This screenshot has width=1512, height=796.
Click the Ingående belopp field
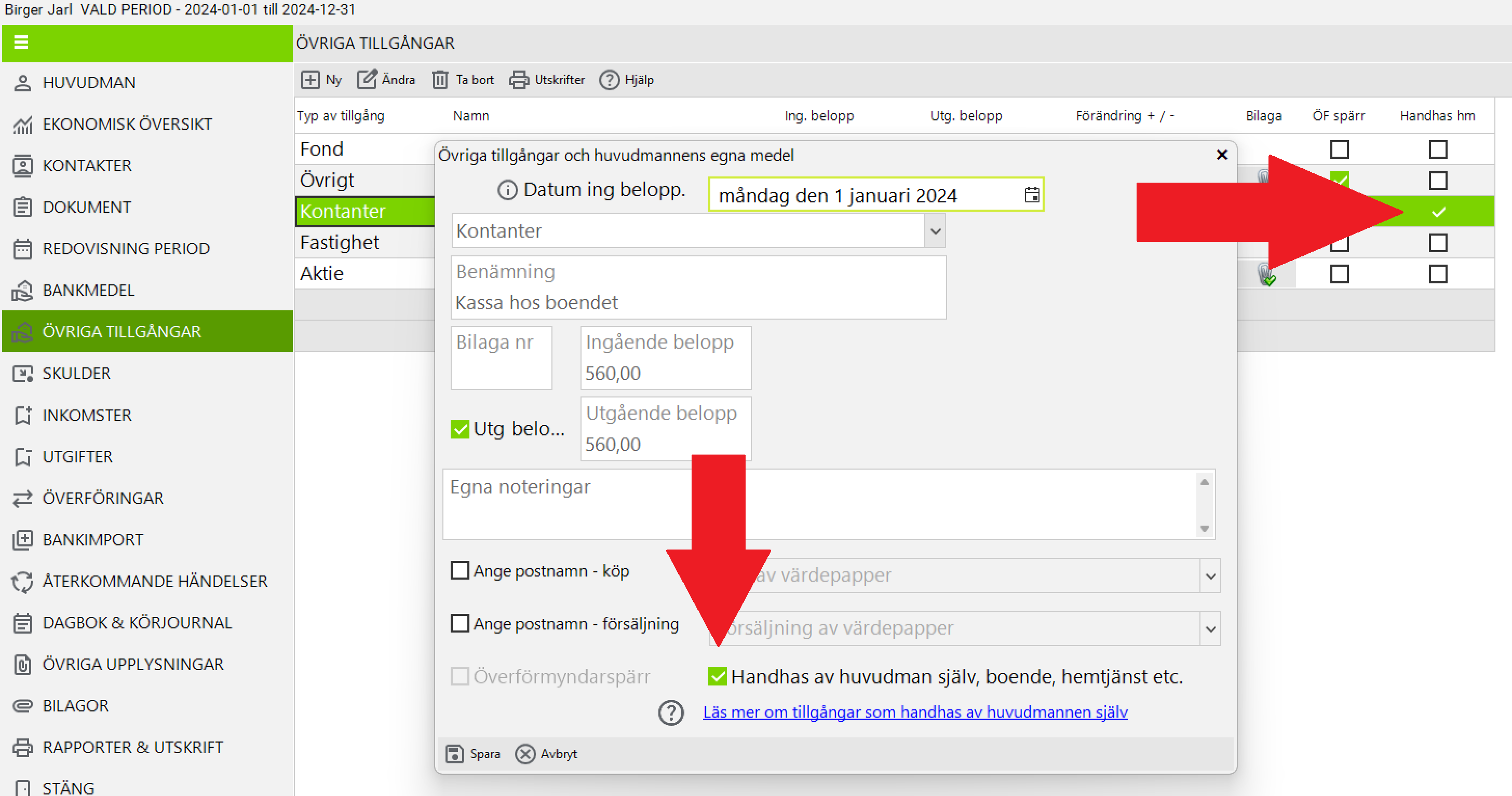coord(666,358)
